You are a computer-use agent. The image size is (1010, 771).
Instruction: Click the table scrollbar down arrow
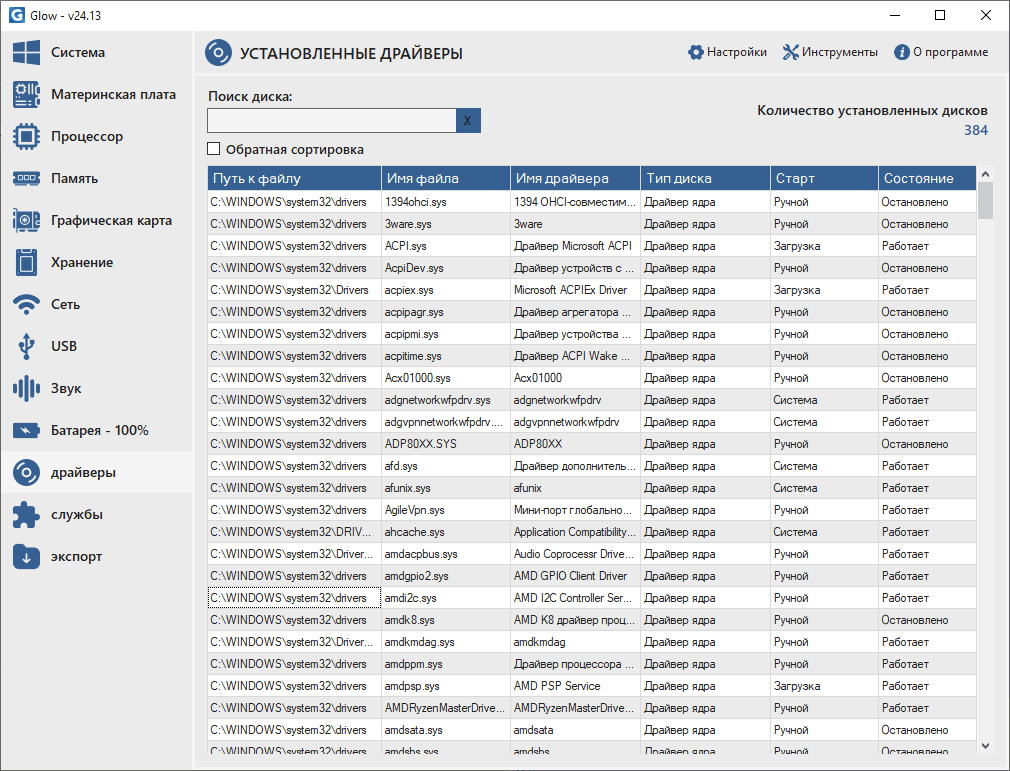pos(985,746)
